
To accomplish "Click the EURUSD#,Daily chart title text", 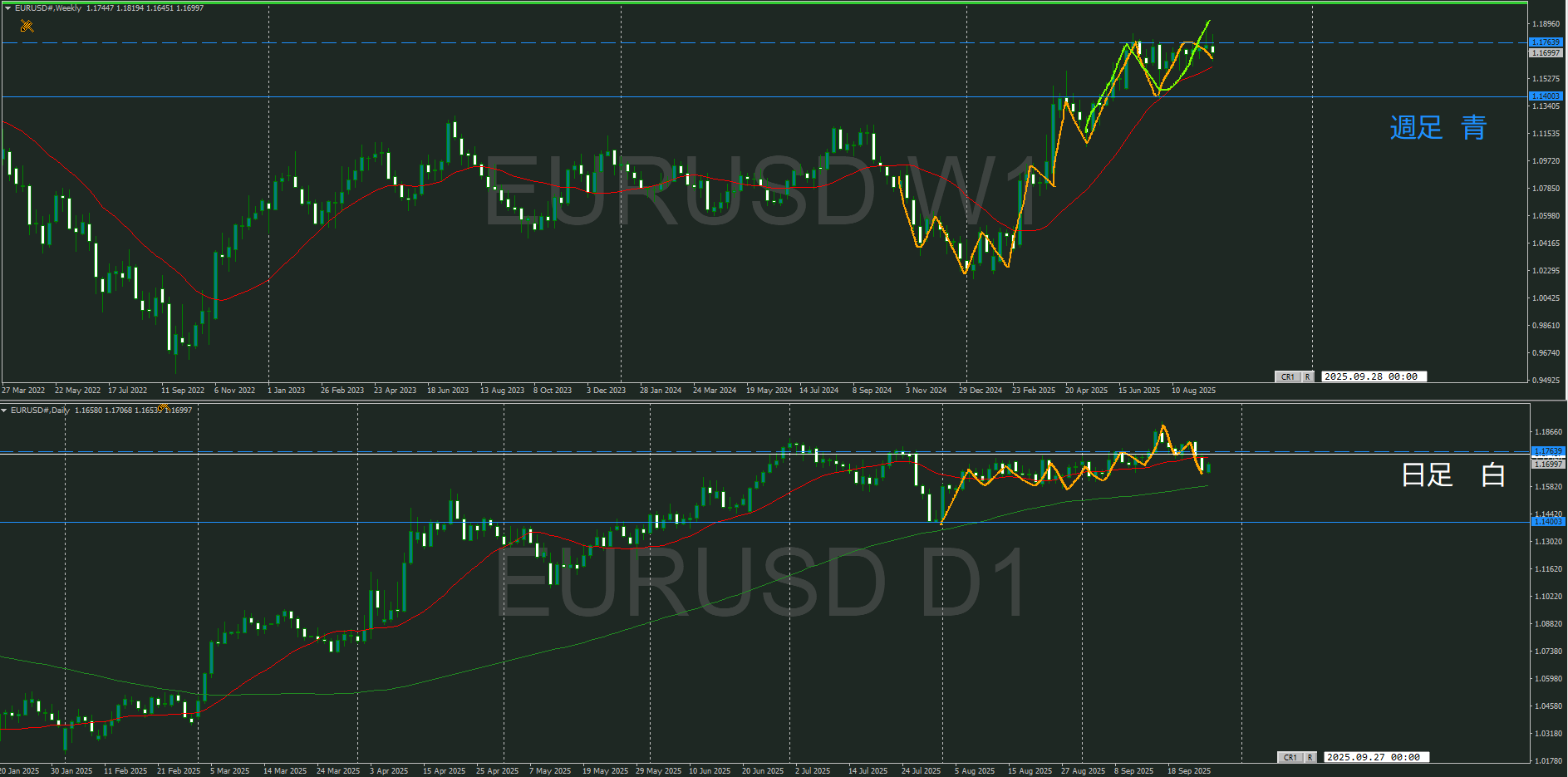I will coord(40,411).
